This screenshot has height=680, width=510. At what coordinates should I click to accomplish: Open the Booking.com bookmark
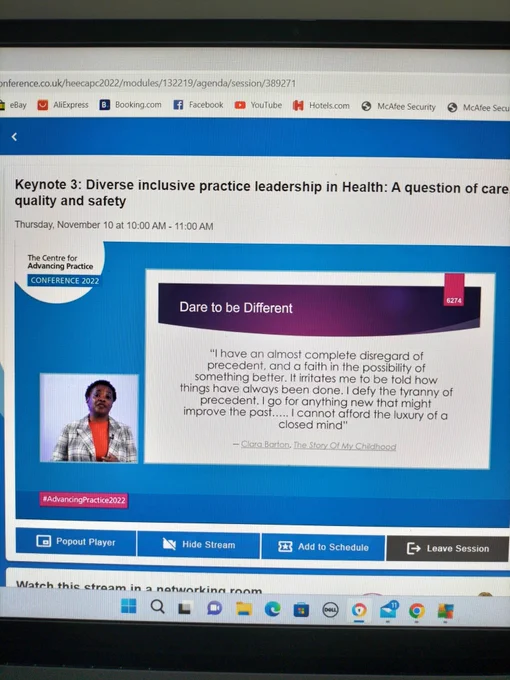[131, 105]
